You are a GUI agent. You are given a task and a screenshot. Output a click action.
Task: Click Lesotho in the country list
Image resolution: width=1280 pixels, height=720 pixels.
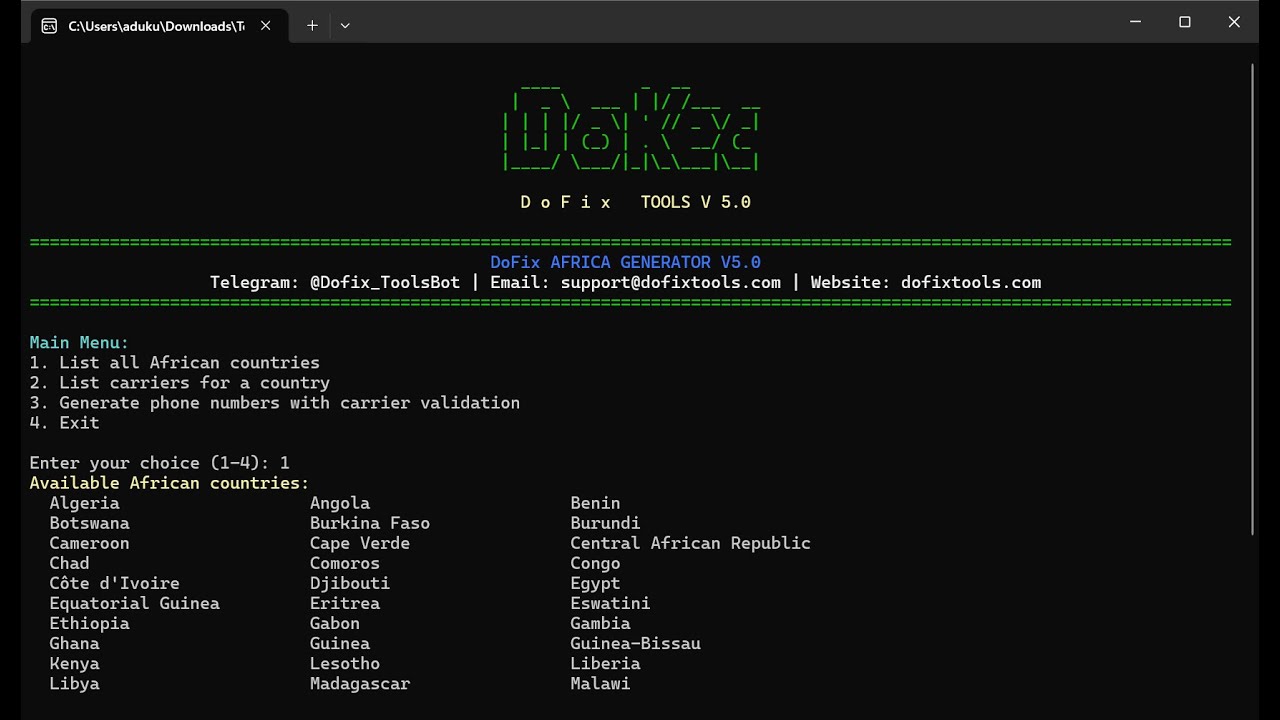tap(345, 663)
